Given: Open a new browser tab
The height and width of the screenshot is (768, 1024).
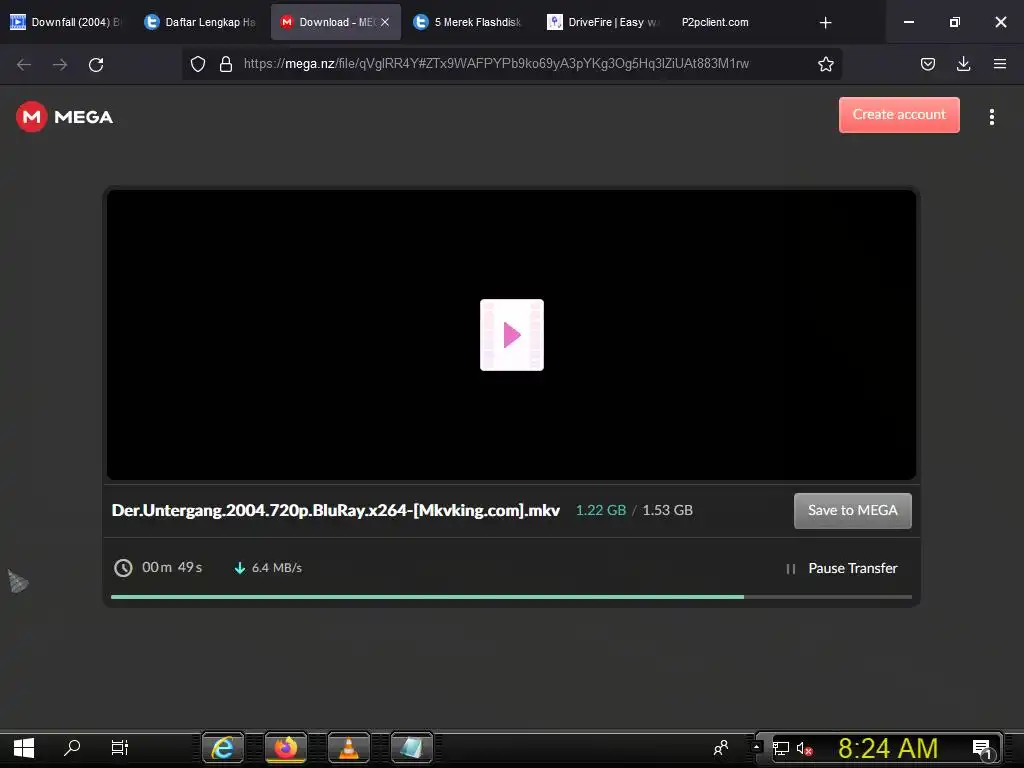Looking at the screenshot, I should 825,23.
